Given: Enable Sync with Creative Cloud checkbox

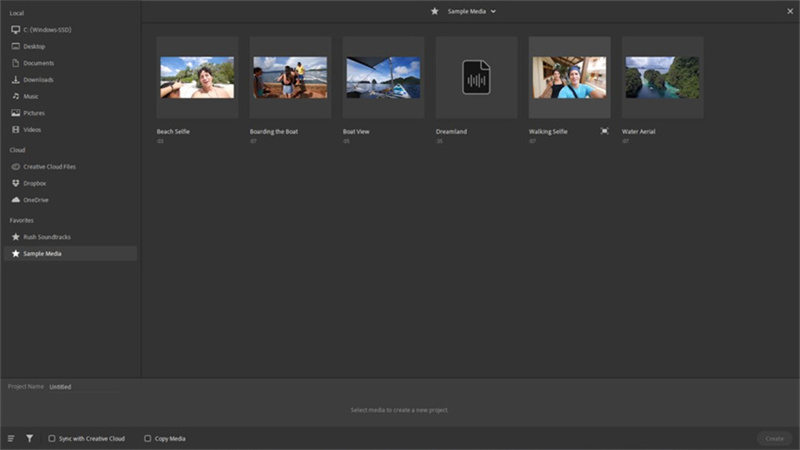Looking at the screenshot, I should 52,438.
